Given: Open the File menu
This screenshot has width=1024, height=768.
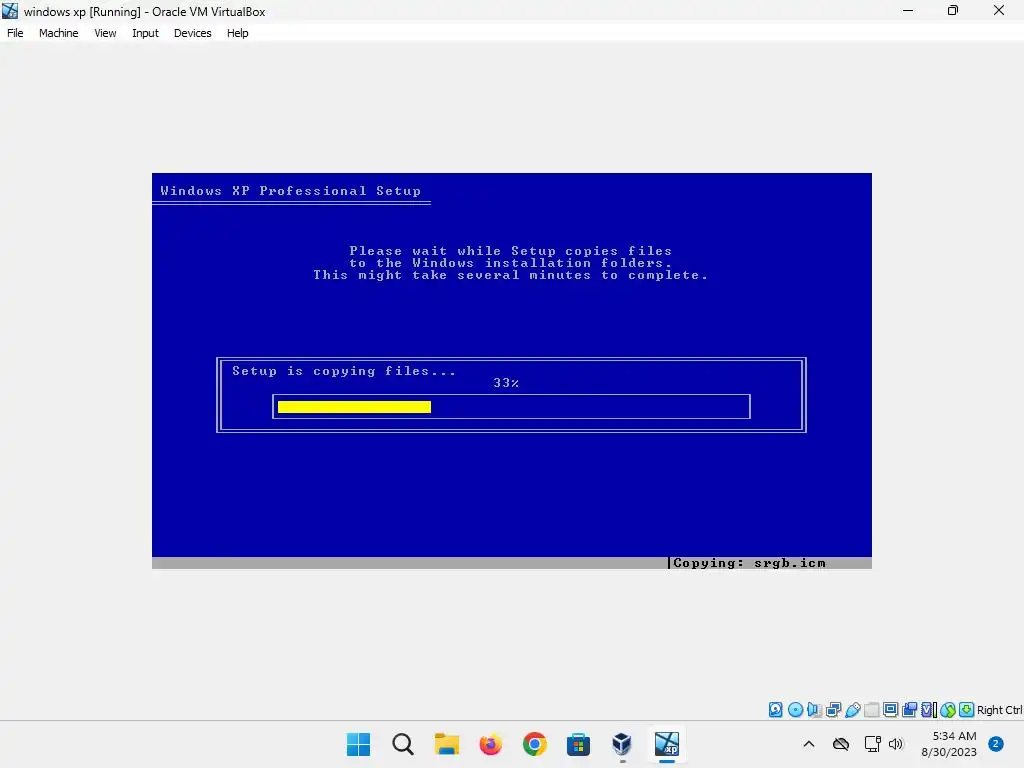Looking at the screenshot, I should tap(15, 33).
